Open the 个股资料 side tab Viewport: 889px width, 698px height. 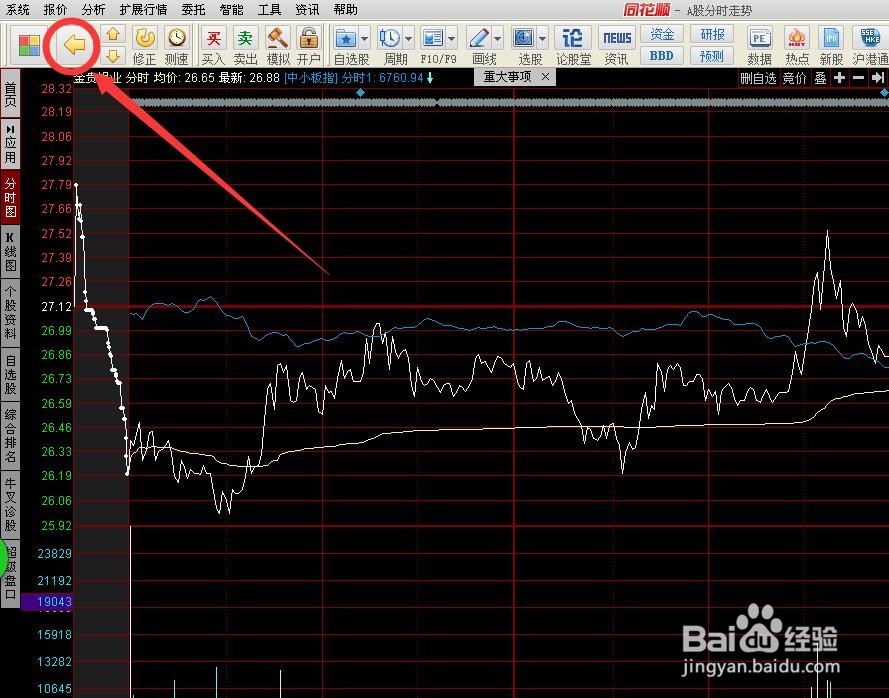tap(10, 312)
